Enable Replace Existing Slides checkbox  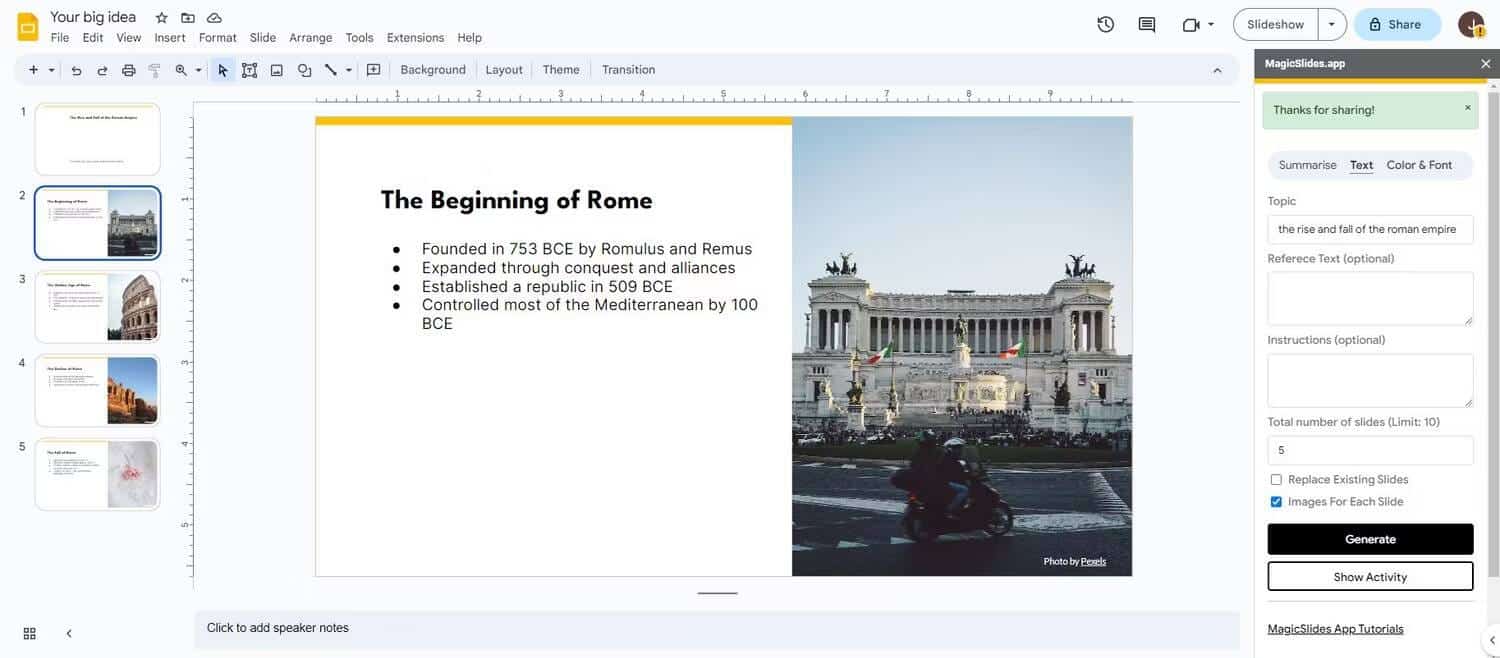1276,480
